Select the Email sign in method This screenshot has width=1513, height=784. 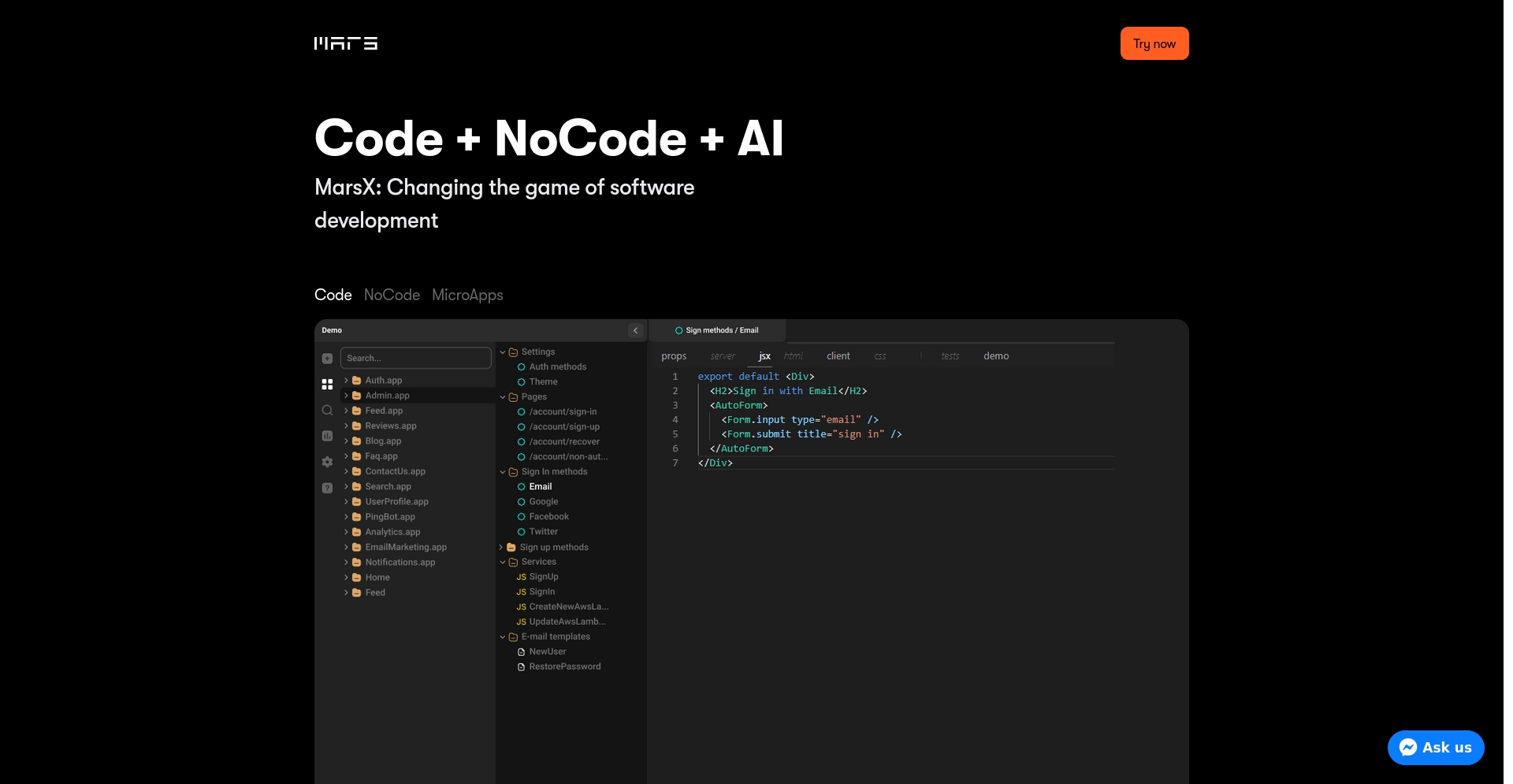541,487
